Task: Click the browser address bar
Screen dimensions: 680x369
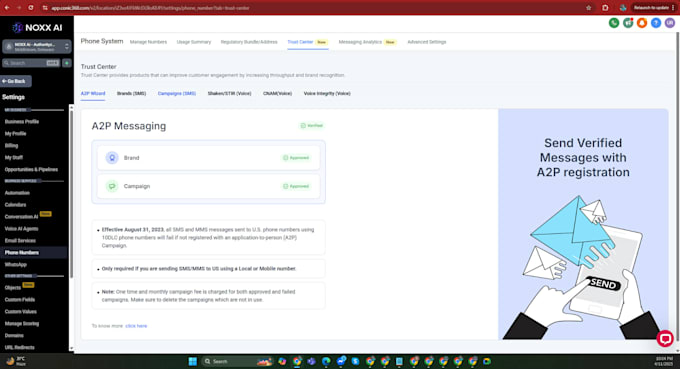Action: (x=312, y=8)
